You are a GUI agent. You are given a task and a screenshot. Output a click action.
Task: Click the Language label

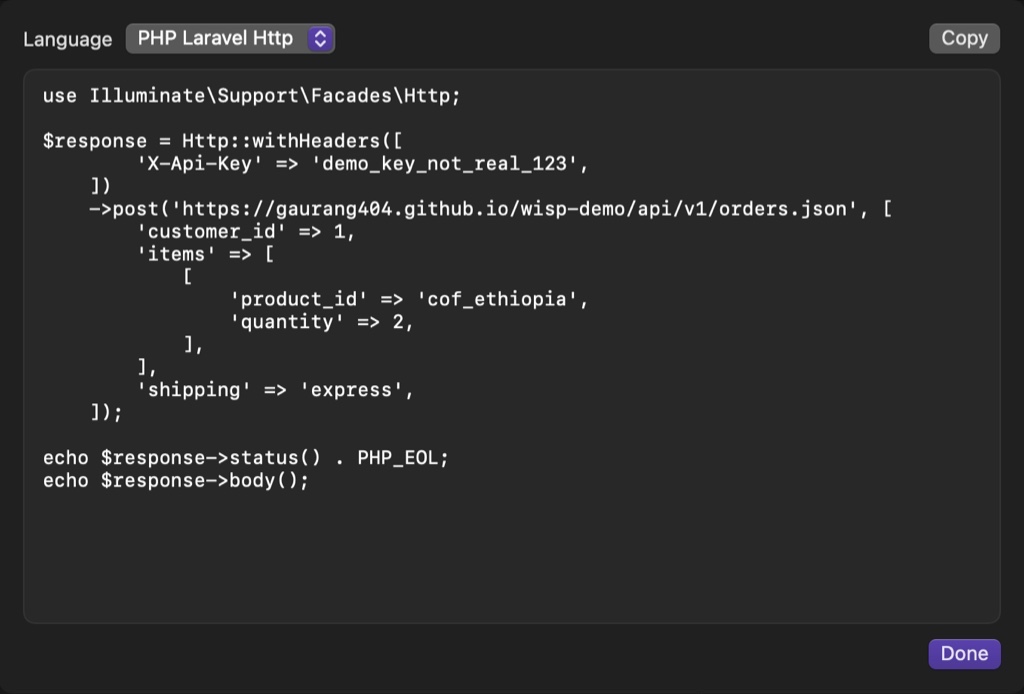[x=67, y=39]
